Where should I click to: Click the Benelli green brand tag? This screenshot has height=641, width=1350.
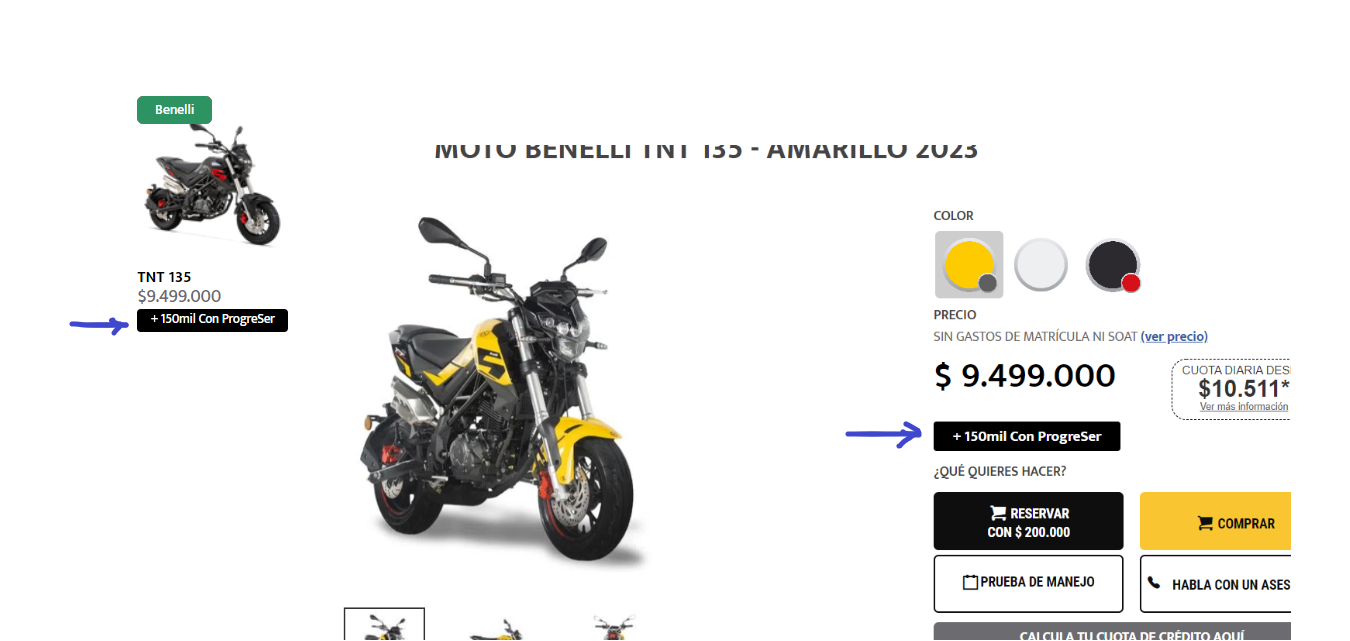click(x=174, y=110)
